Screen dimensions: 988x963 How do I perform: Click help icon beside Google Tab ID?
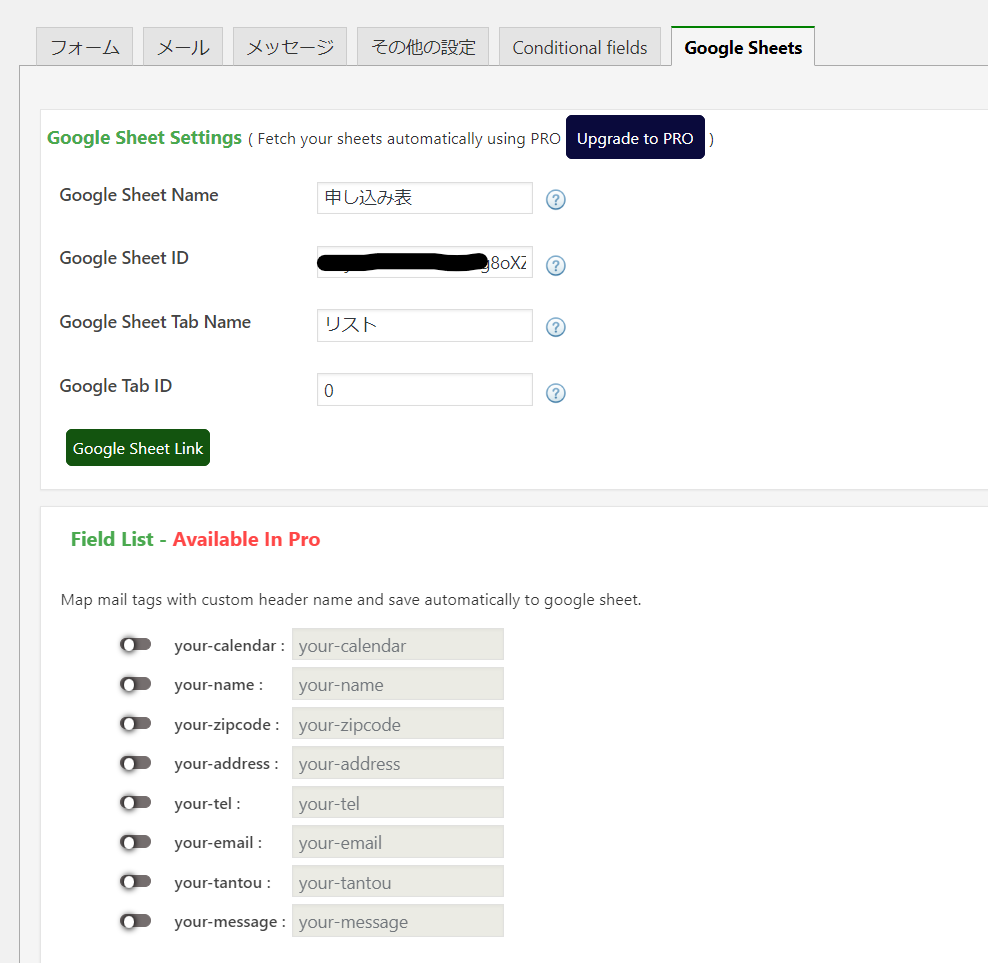point(556,393)
